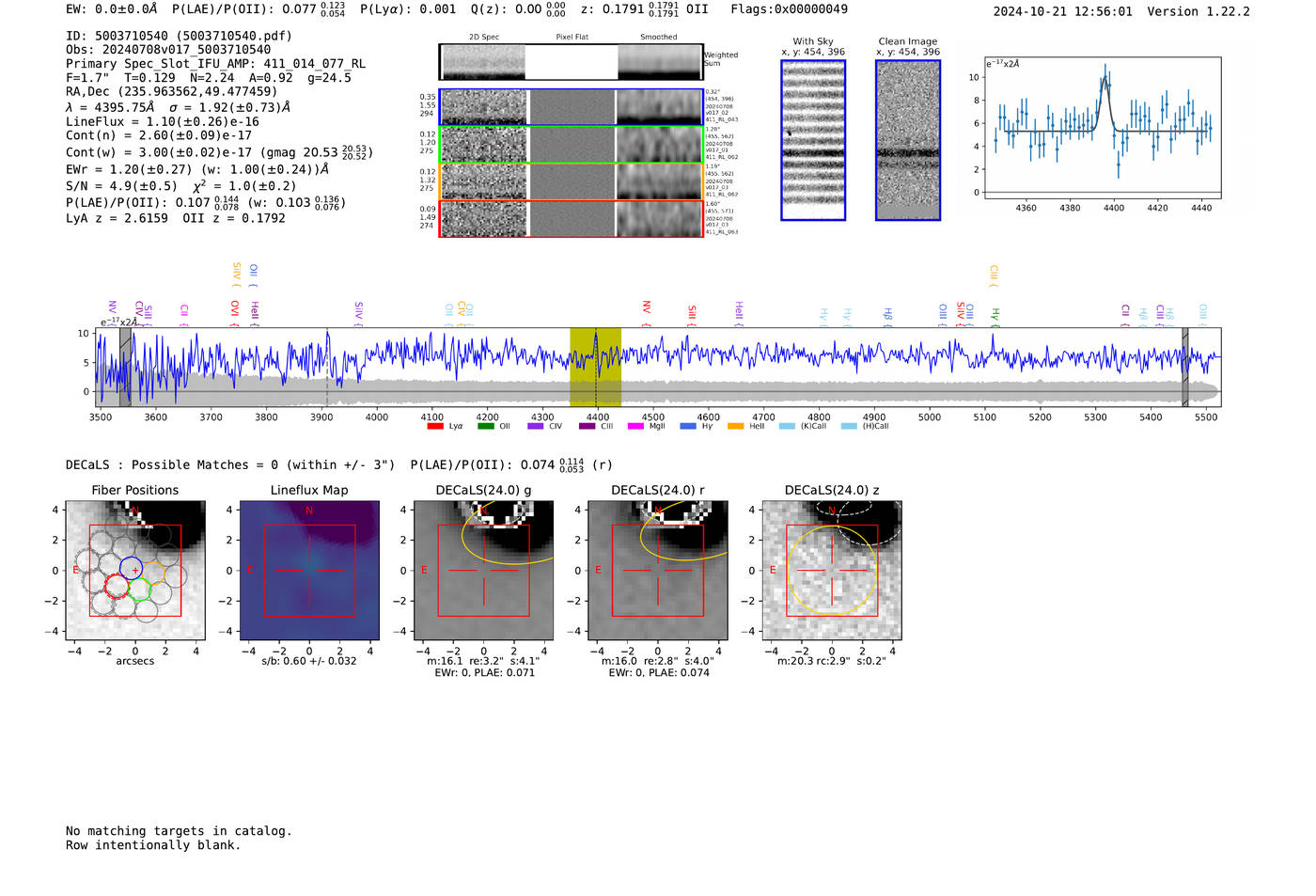Click the green fiber circle in Fiber Positions
The image size is (1316, 896).
(x=140, y=589)
